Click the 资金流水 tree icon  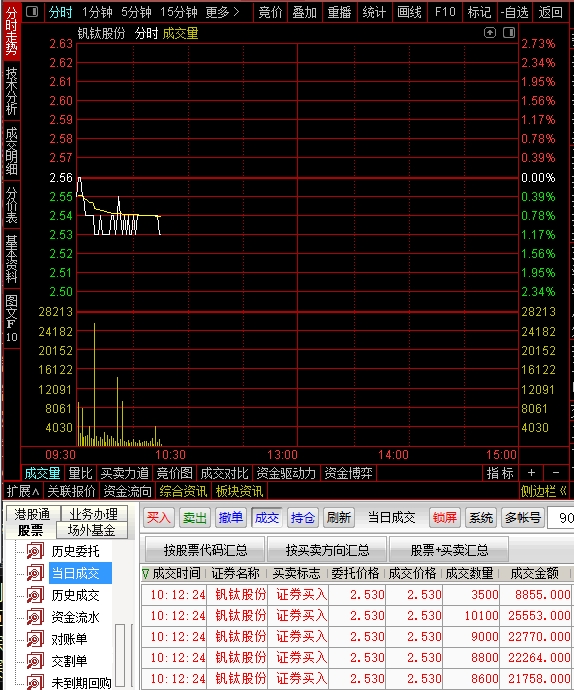point(35,617)
